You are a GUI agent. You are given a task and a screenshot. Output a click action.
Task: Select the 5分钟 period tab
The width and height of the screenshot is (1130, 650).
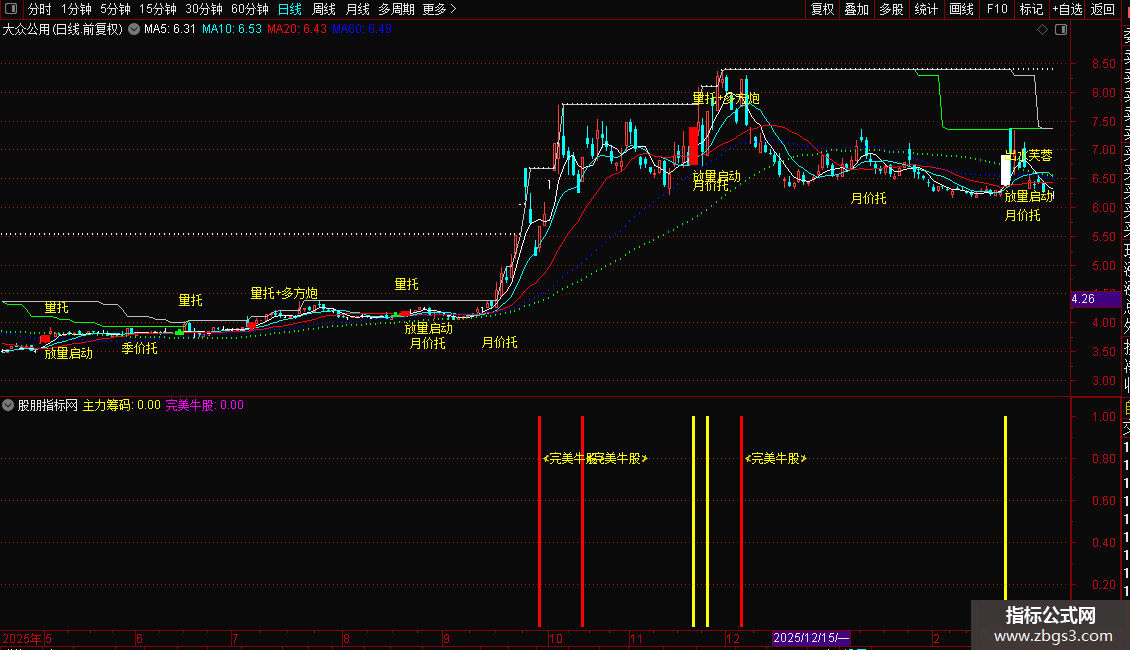coord(115,9)
